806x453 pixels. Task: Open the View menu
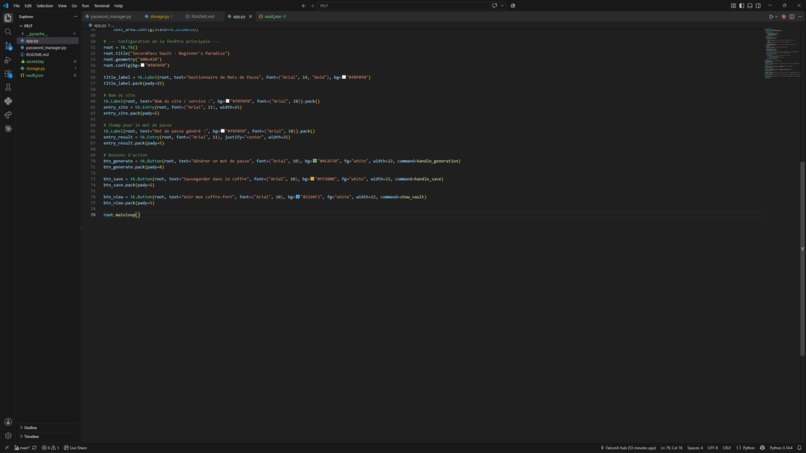(62, 6)
